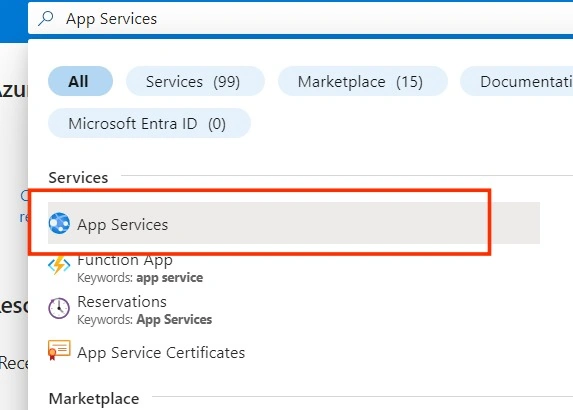The image size is (573, 410).
Task: Filter results by Marketplace (15)
Action: [363, 81]
